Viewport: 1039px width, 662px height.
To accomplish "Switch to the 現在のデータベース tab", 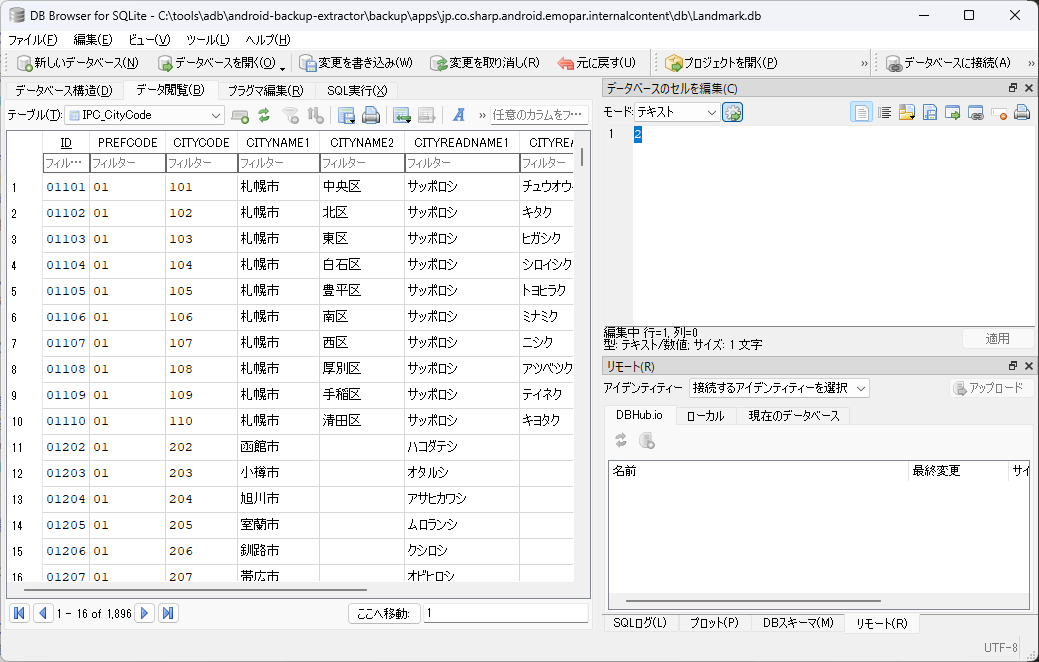I will 794,416.
